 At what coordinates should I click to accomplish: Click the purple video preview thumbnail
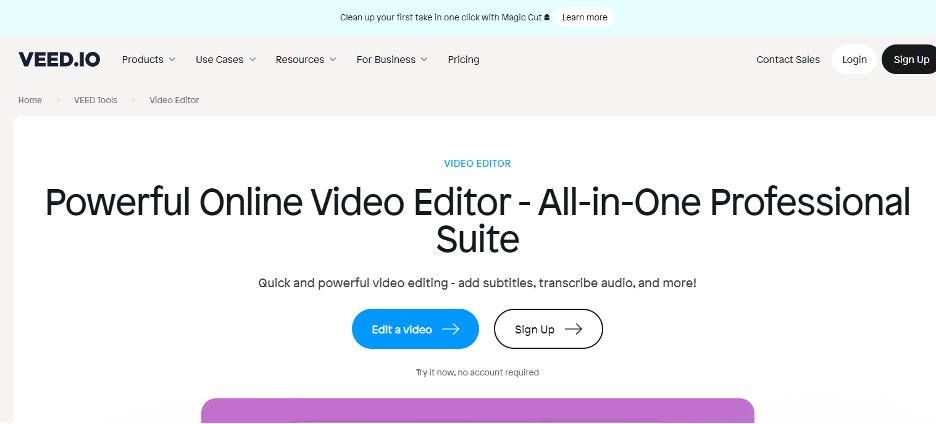478,411
